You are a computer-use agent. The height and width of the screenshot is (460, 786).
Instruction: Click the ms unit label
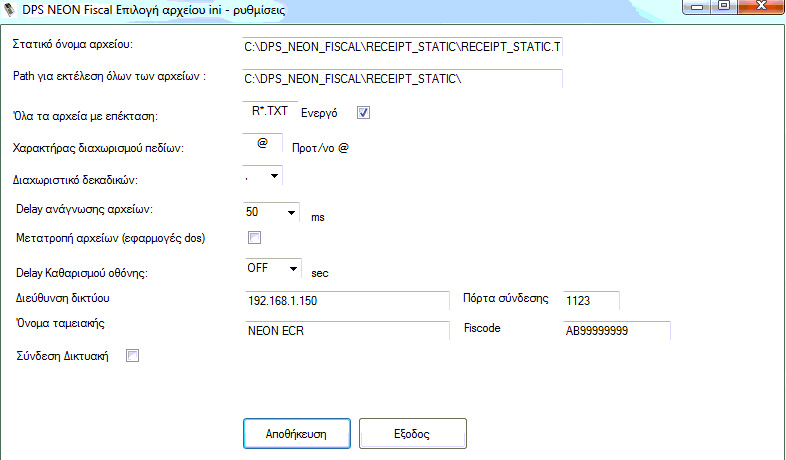pos(318,217)
